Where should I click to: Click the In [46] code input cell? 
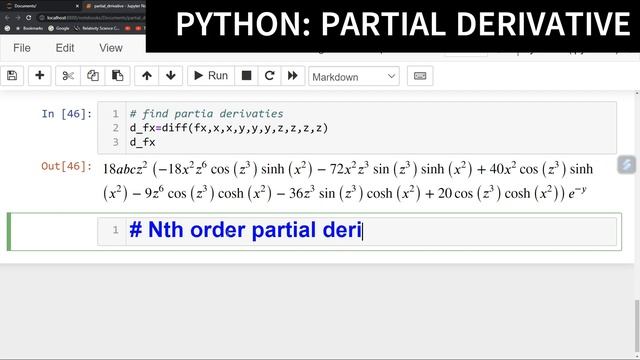coord(357,128)
